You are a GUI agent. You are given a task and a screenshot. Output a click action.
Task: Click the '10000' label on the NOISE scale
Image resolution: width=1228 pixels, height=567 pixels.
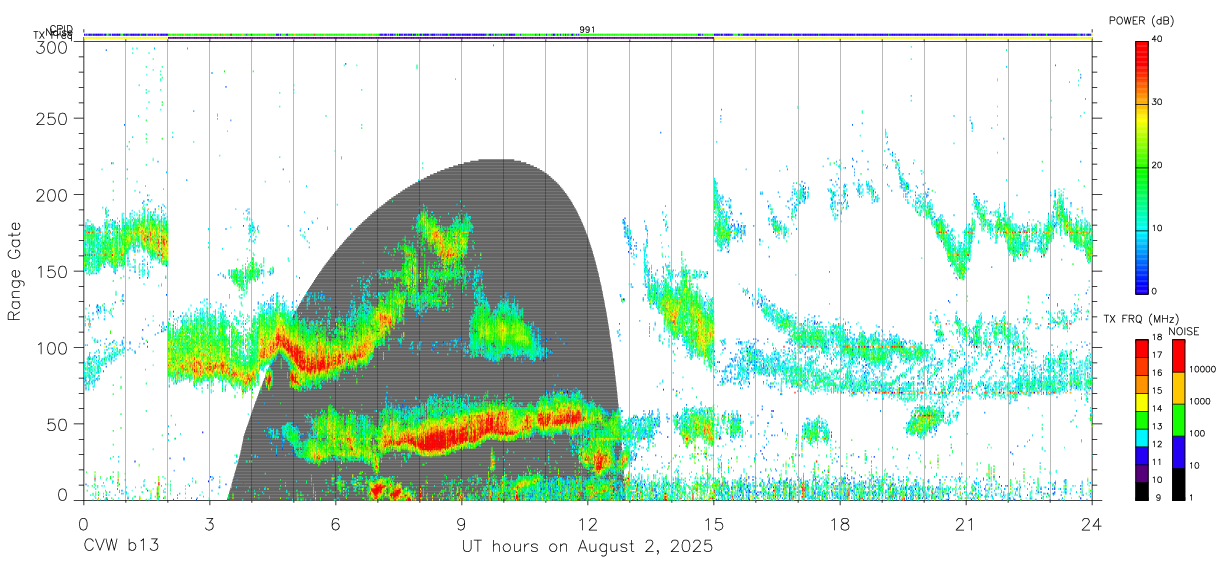click(x=1201, y=370)
